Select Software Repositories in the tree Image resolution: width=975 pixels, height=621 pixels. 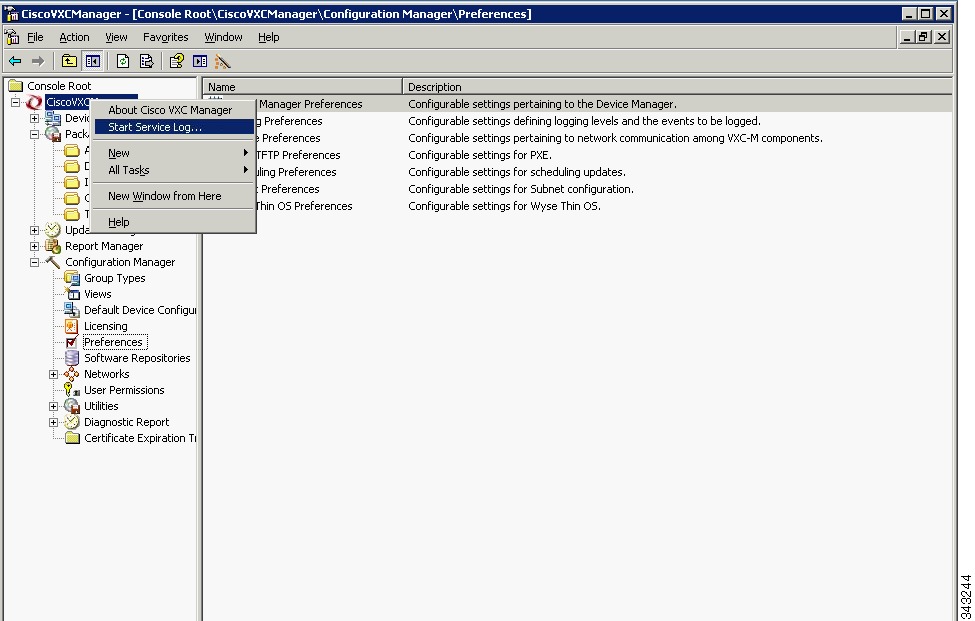pyautogui.click(x=137, y=358)
